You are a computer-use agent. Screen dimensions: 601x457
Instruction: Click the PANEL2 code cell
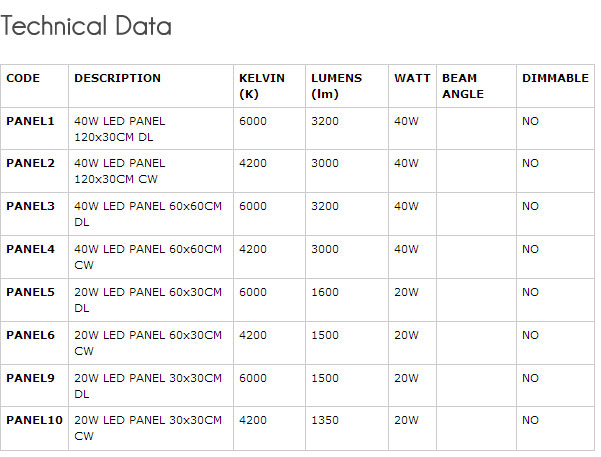(x=30, y=163)
